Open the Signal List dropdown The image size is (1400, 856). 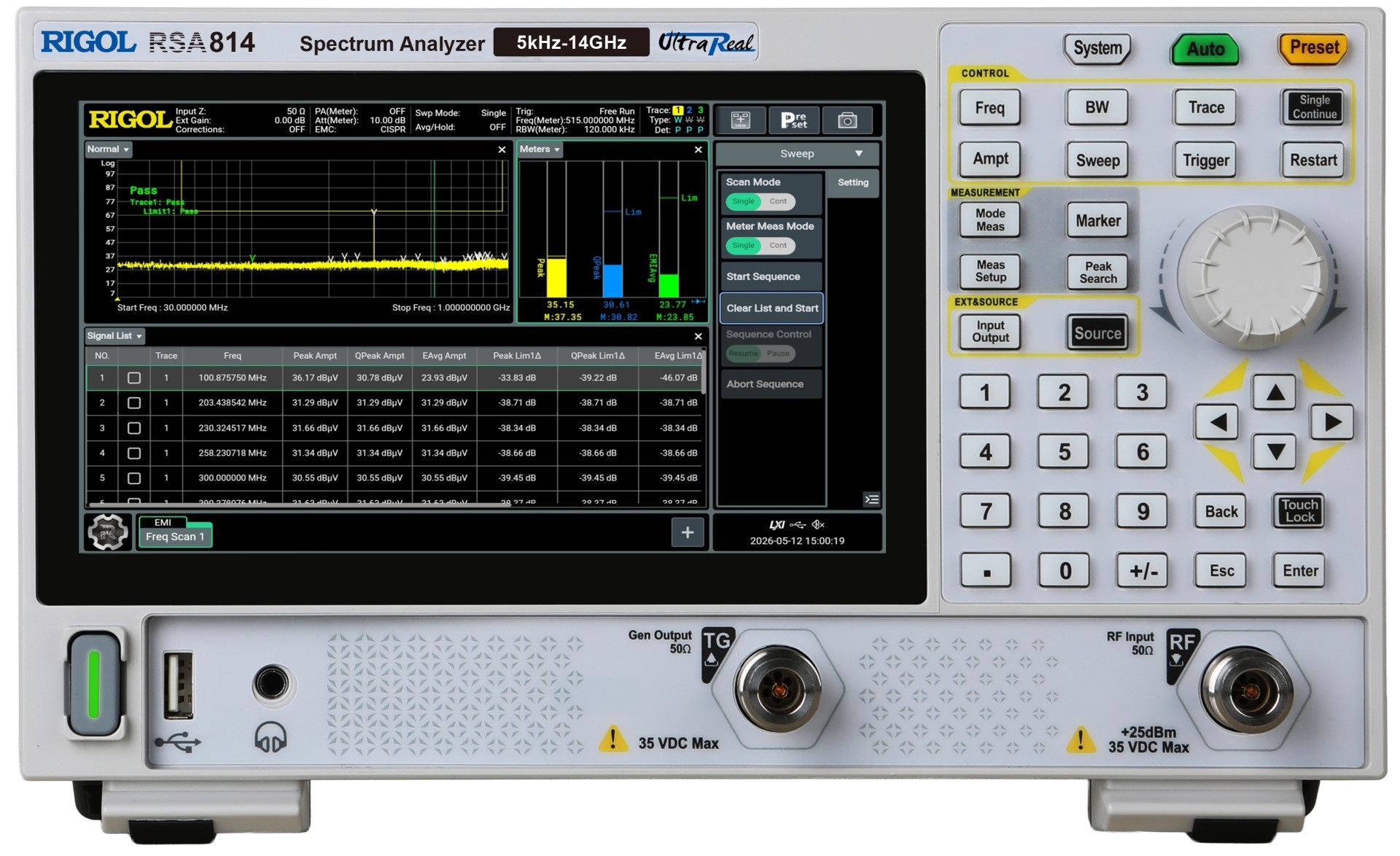point(114,336)
